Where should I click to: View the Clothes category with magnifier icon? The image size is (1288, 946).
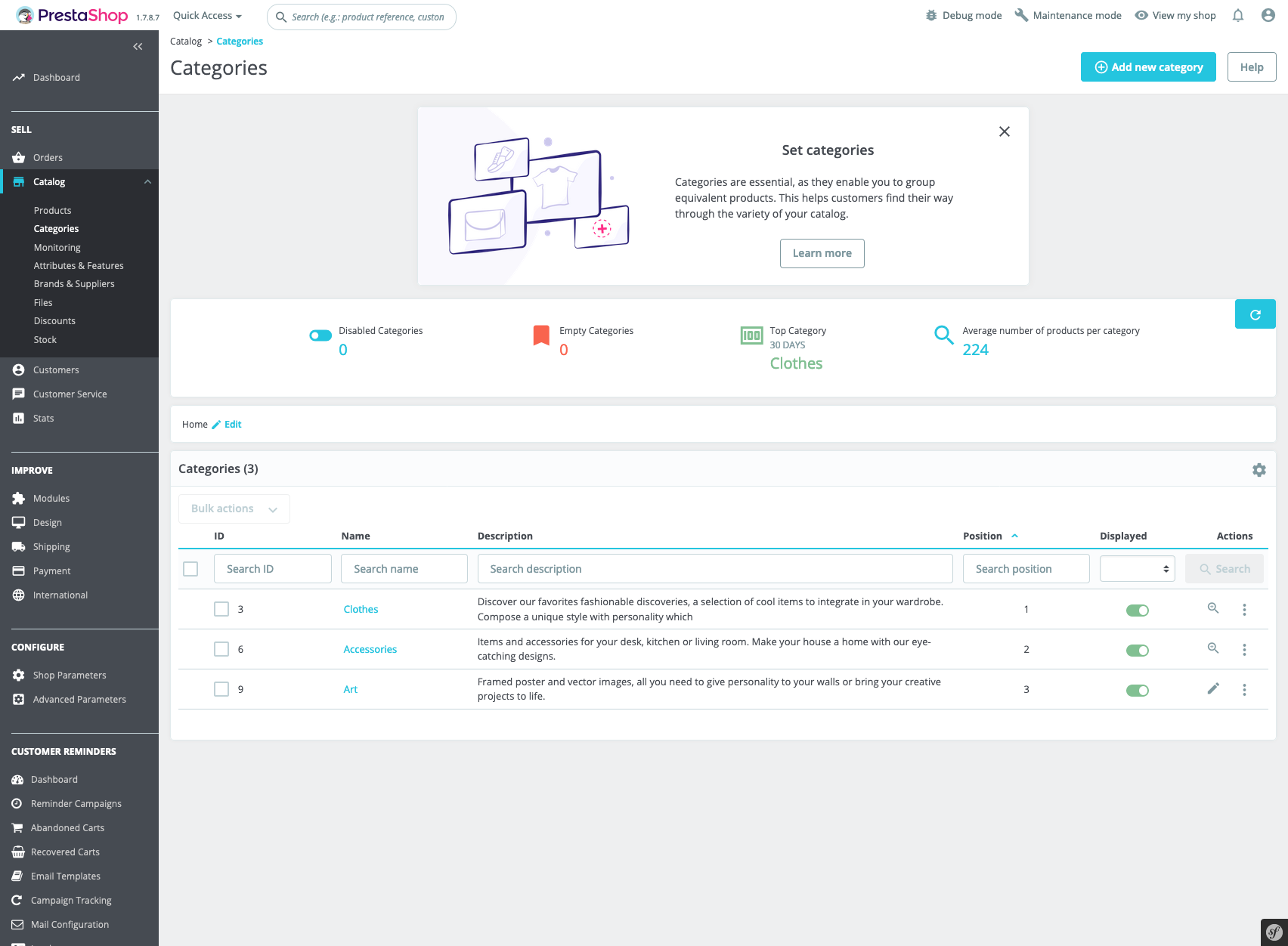coord(1213,608)
